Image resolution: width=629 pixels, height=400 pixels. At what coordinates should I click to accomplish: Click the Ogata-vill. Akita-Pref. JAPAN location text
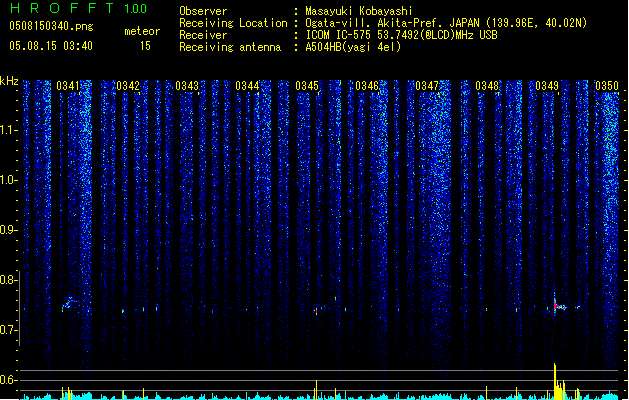[393, 23]
